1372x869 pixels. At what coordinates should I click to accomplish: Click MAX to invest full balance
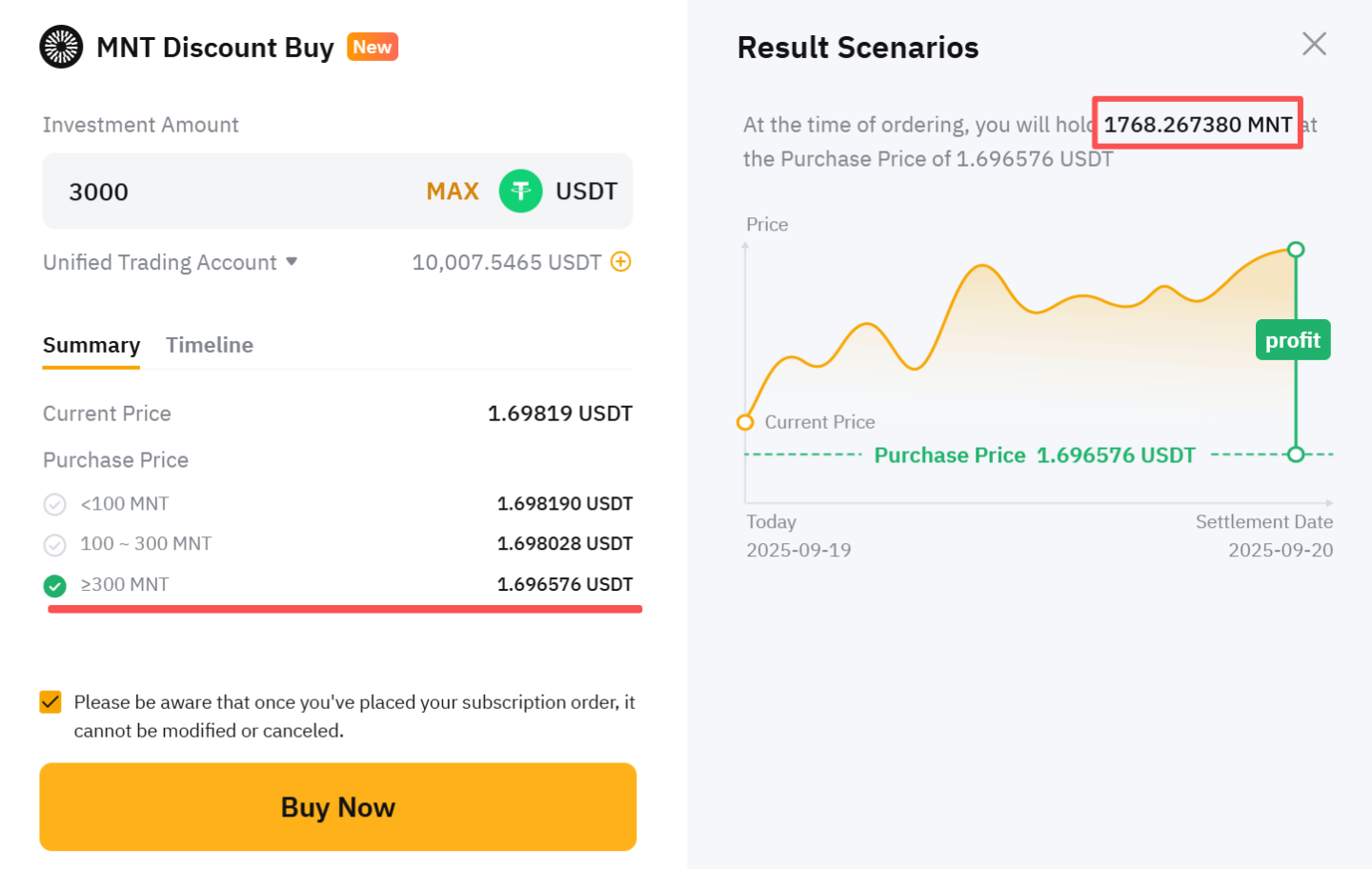pyautogui.click(x=453, y=192)
